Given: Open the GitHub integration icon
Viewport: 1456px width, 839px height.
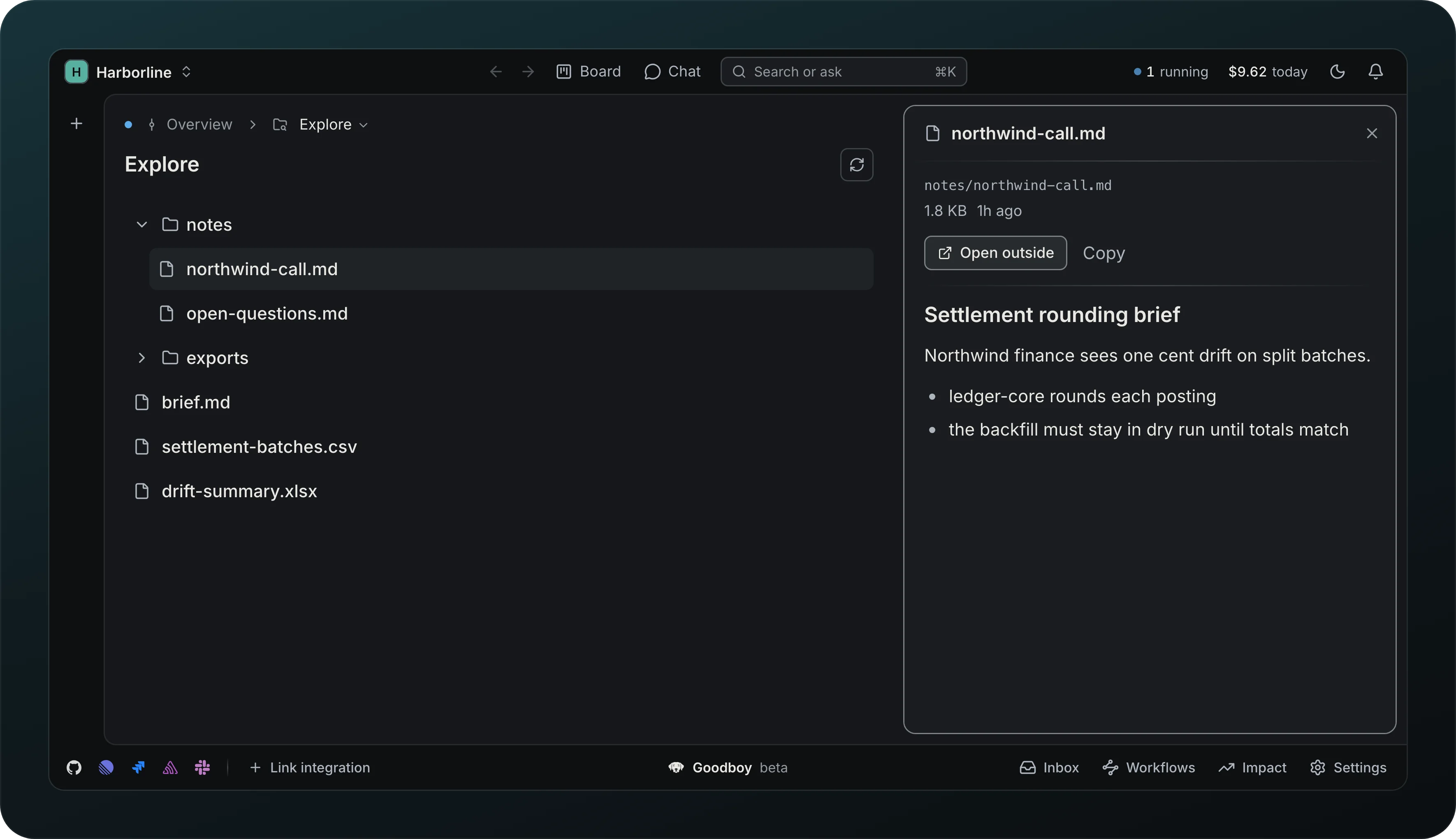Looking at the screenshot, I should click(74, 767).
